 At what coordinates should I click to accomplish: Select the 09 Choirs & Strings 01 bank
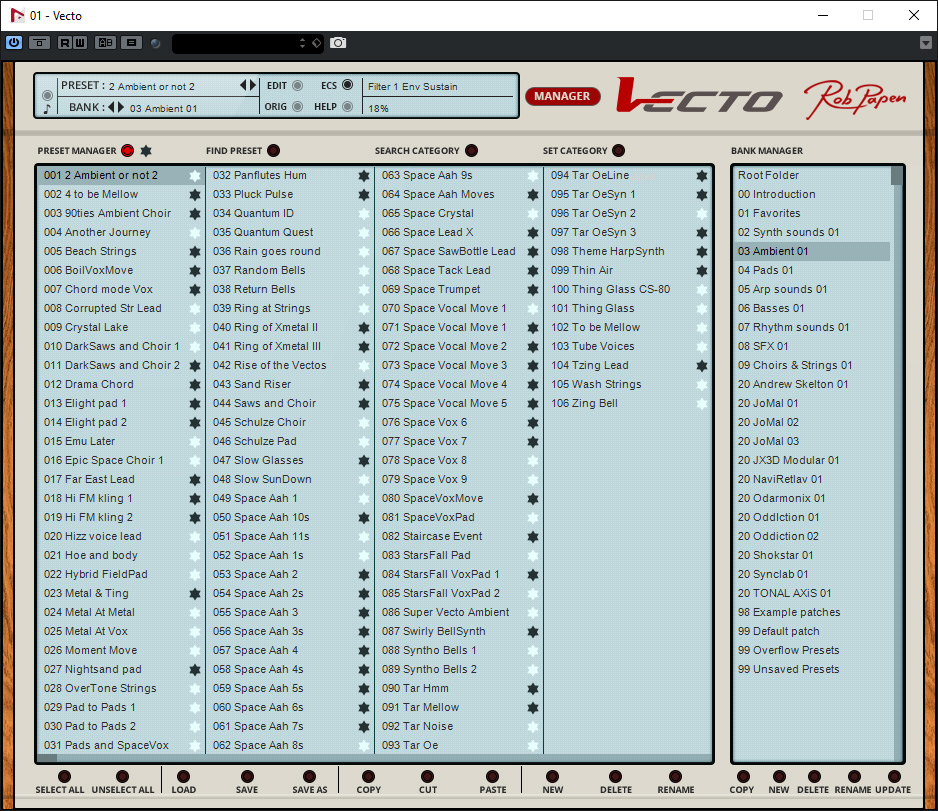795,366
